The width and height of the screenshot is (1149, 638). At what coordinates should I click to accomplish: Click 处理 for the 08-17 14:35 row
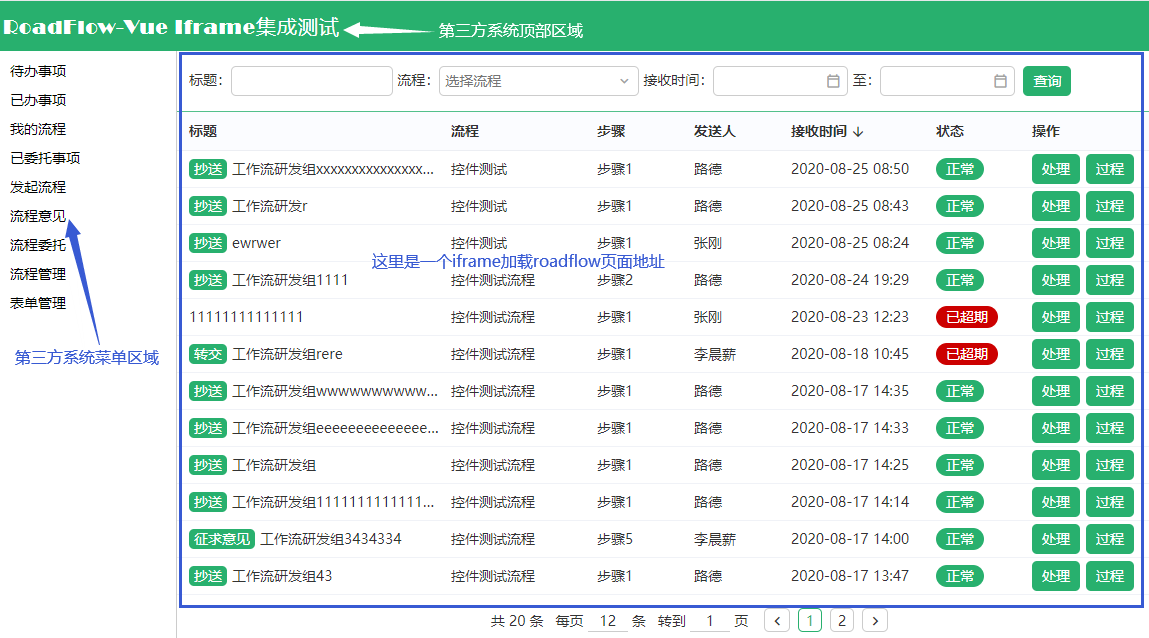pos(1056,391)
